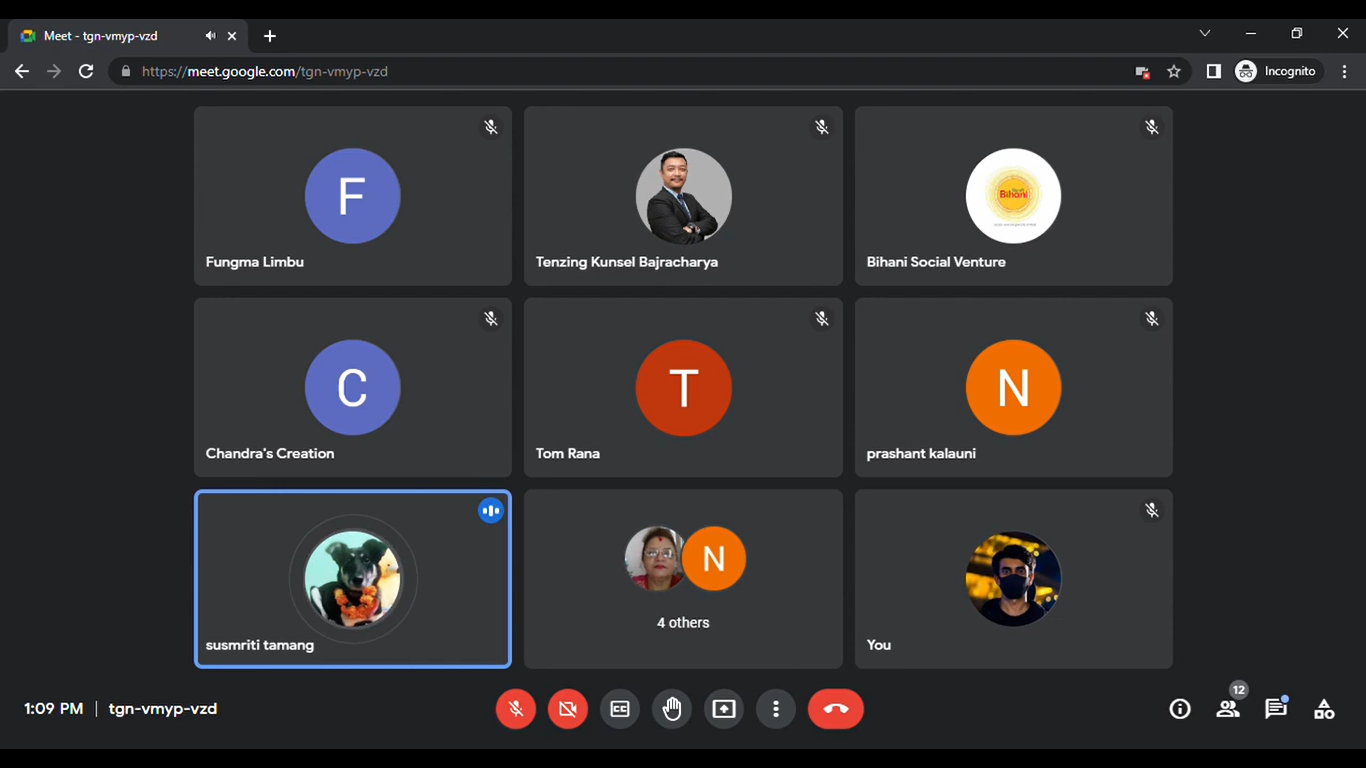Open the meeting details info icon
This screenshot has width=1366, height=768.
click(x=1180, y=709)
